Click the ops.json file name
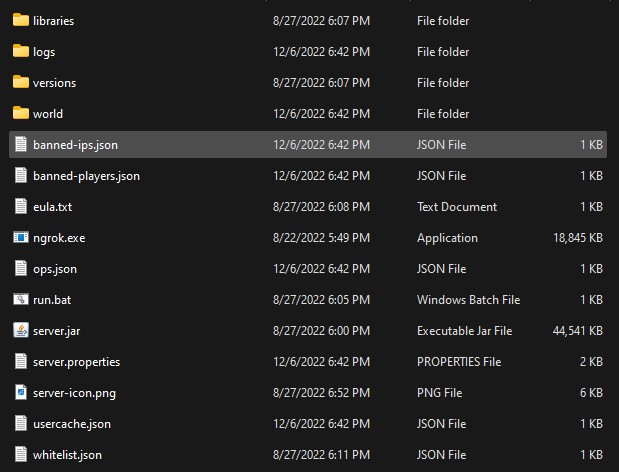Screen dimensions: 619x472 point(55,269)
